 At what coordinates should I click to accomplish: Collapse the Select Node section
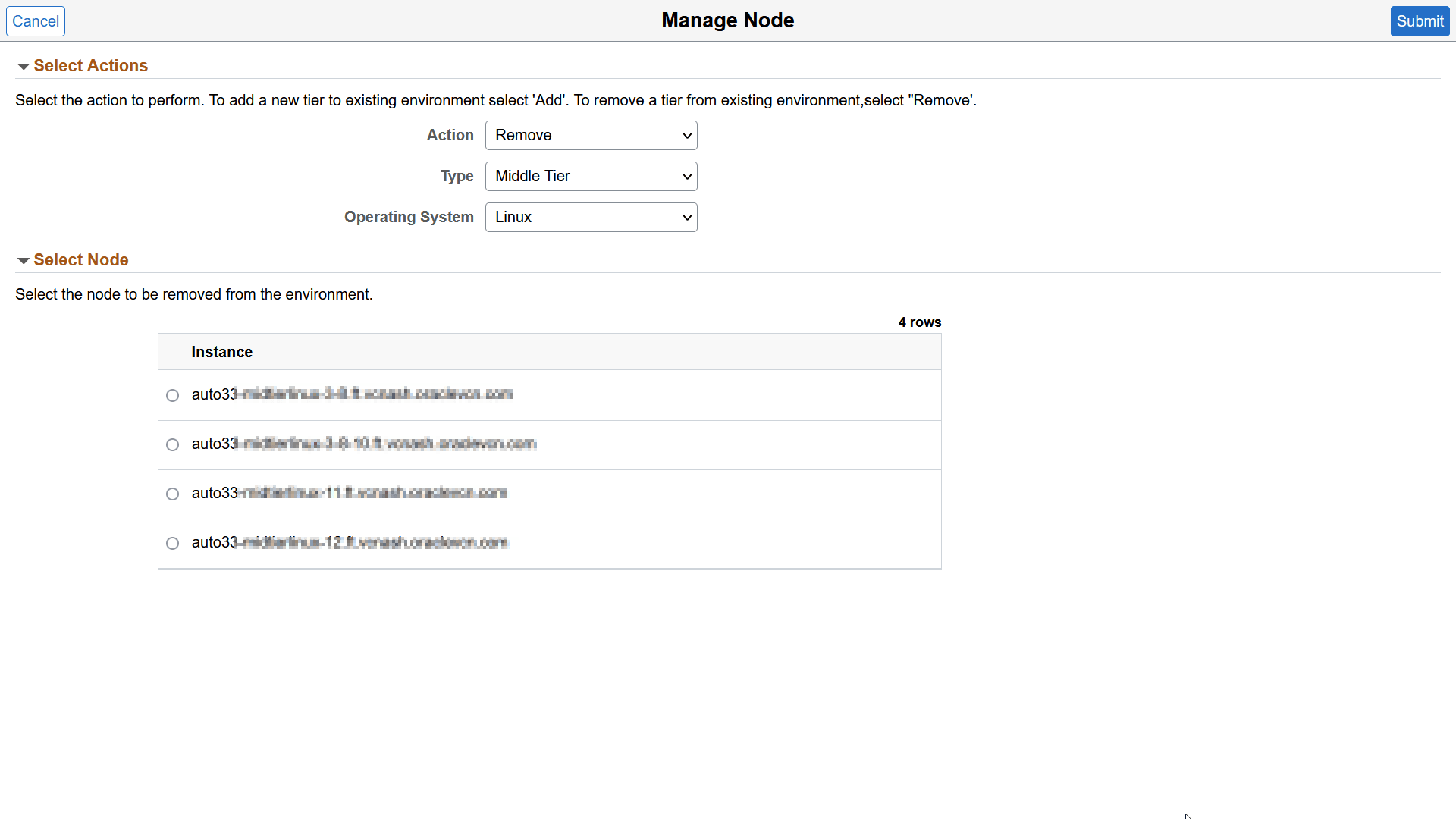tap(24, 260)
